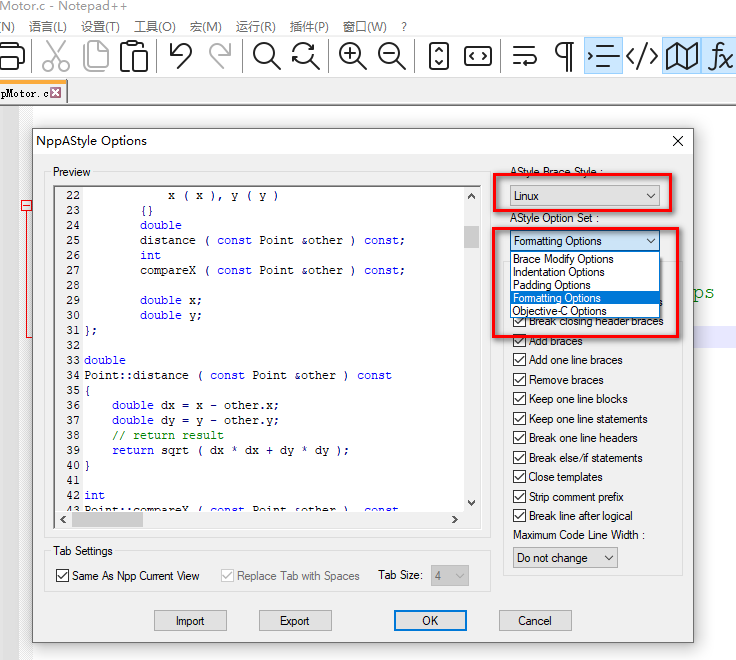This screenshot has height=660, width=736.
Task: Click the Paste clipboard toolbar icon
Action: (x=134, y=56)
